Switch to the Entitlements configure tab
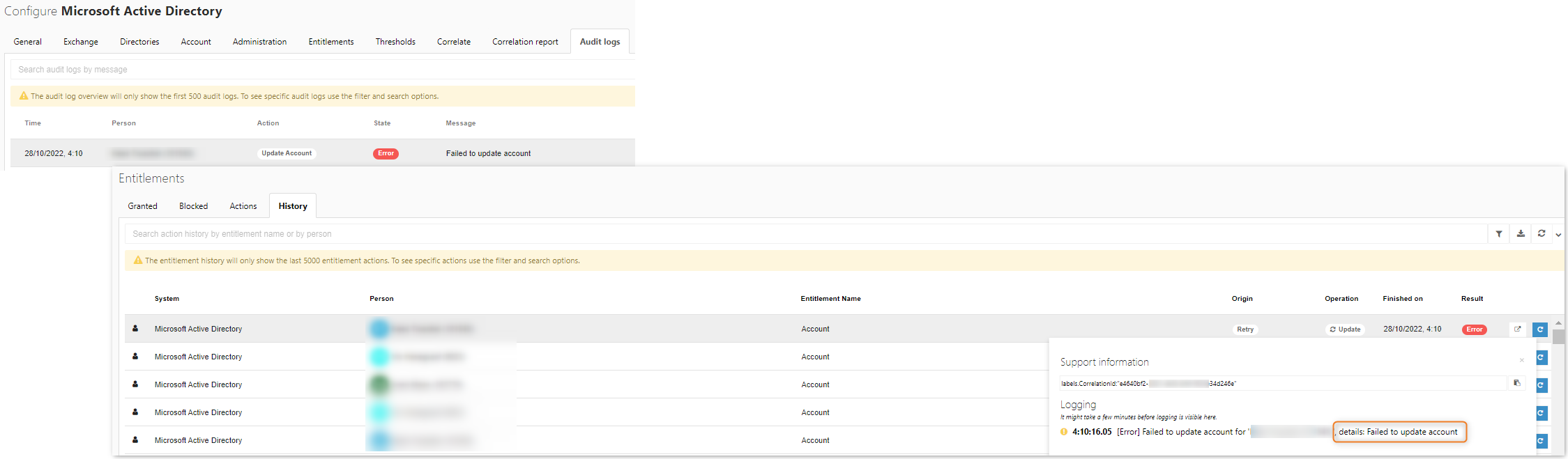 (331, 42)
